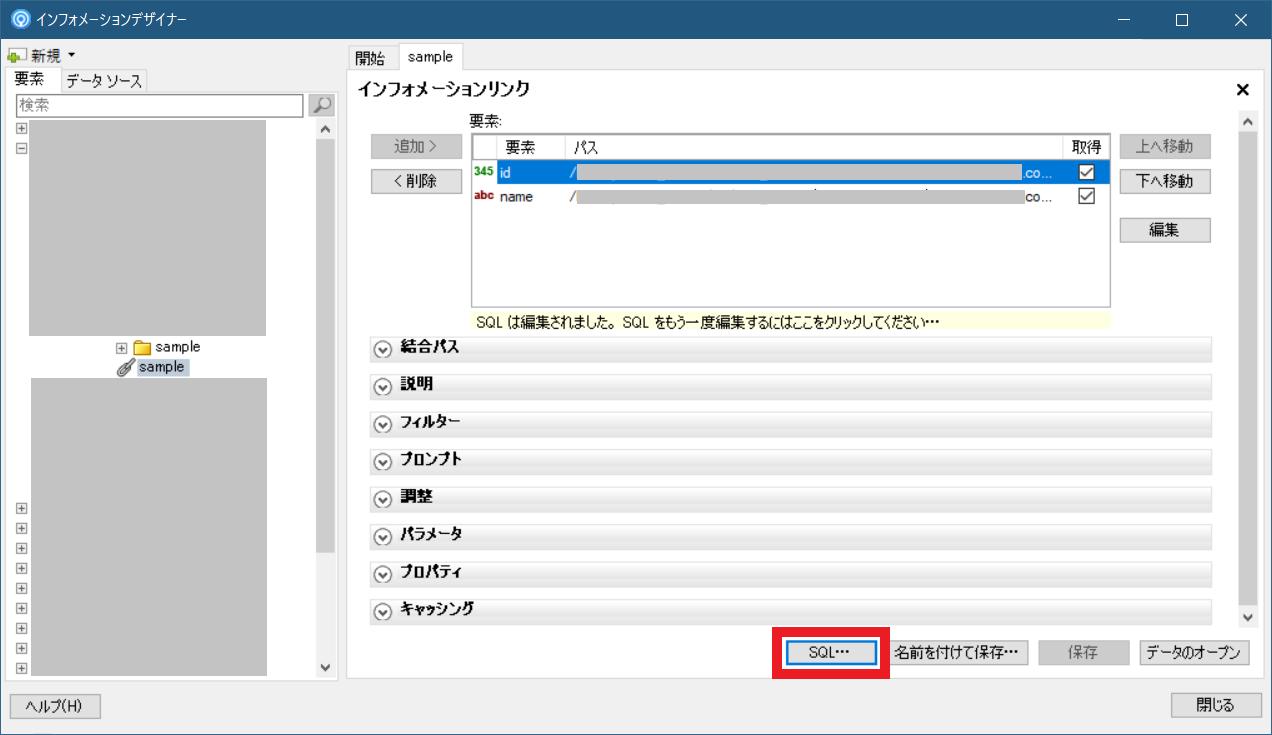Screen dimensions: 1272x735
Task: Switch to the 要素 tab
Action: (29, 80)
